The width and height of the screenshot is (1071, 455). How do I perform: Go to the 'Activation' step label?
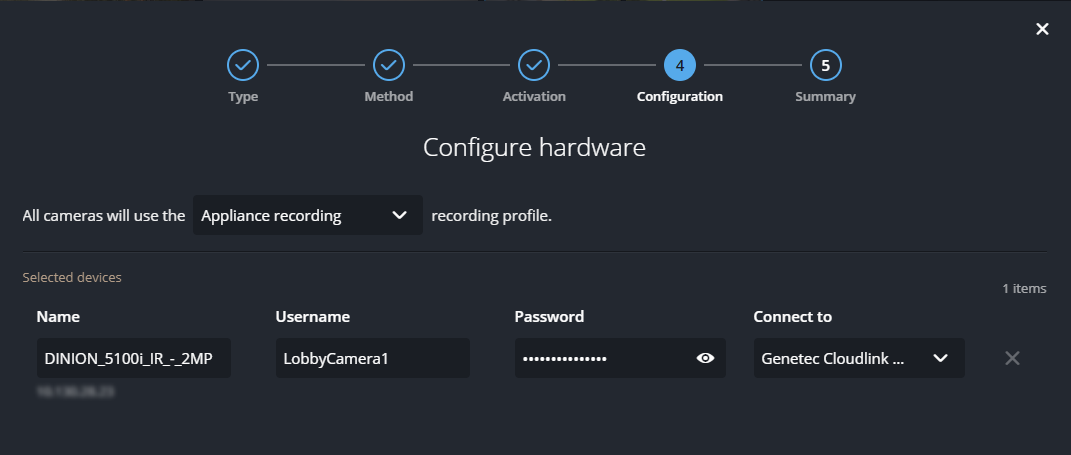pyautogui.click(x=534, y=97)
